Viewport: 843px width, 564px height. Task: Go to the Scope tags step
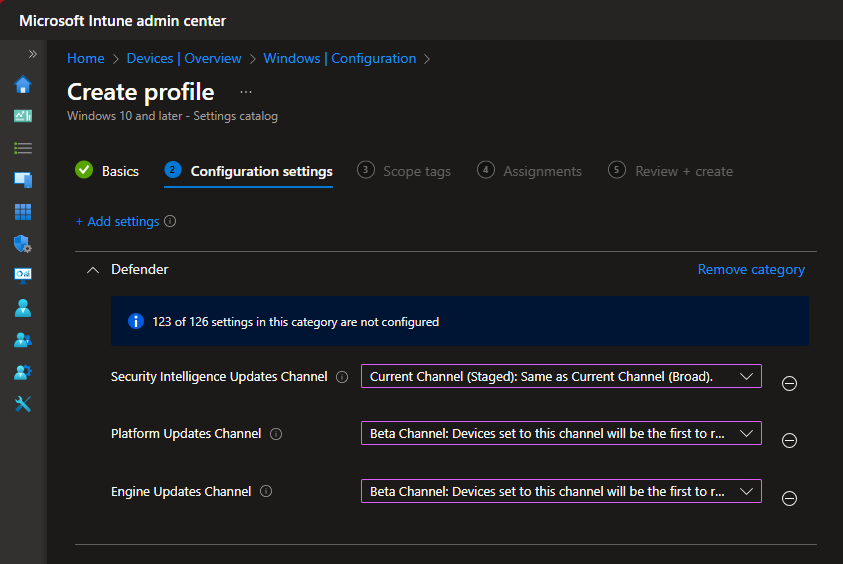[x=404, y=171]
